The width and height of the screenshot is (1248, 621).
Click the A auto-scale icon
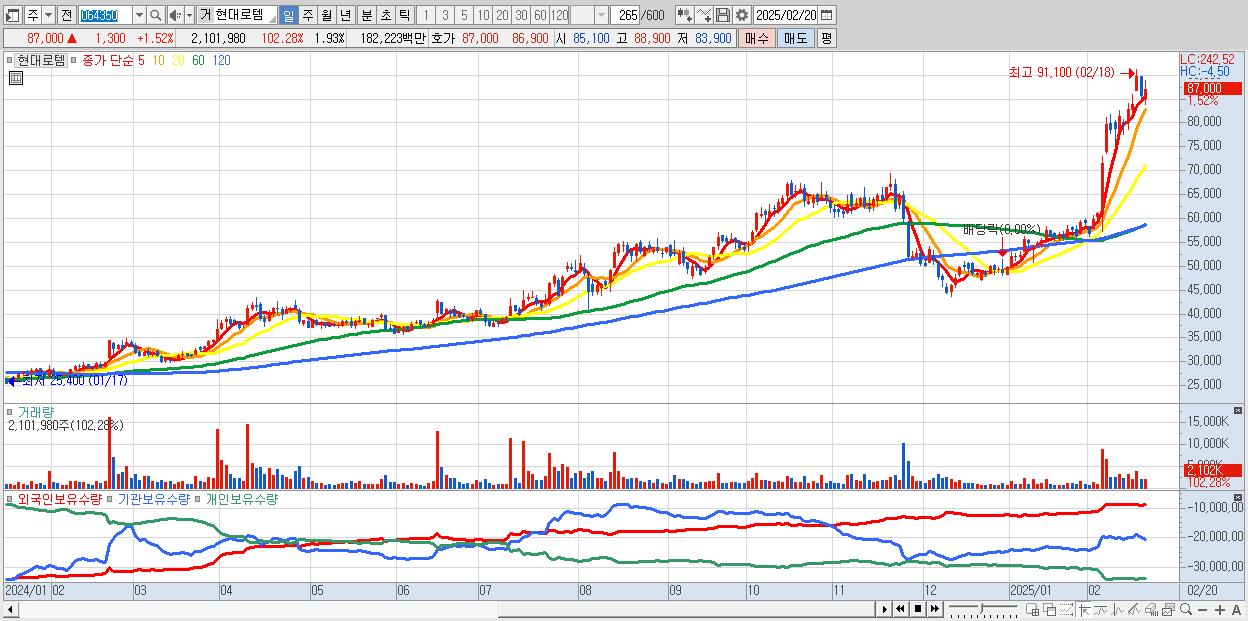click(1236, 609)
